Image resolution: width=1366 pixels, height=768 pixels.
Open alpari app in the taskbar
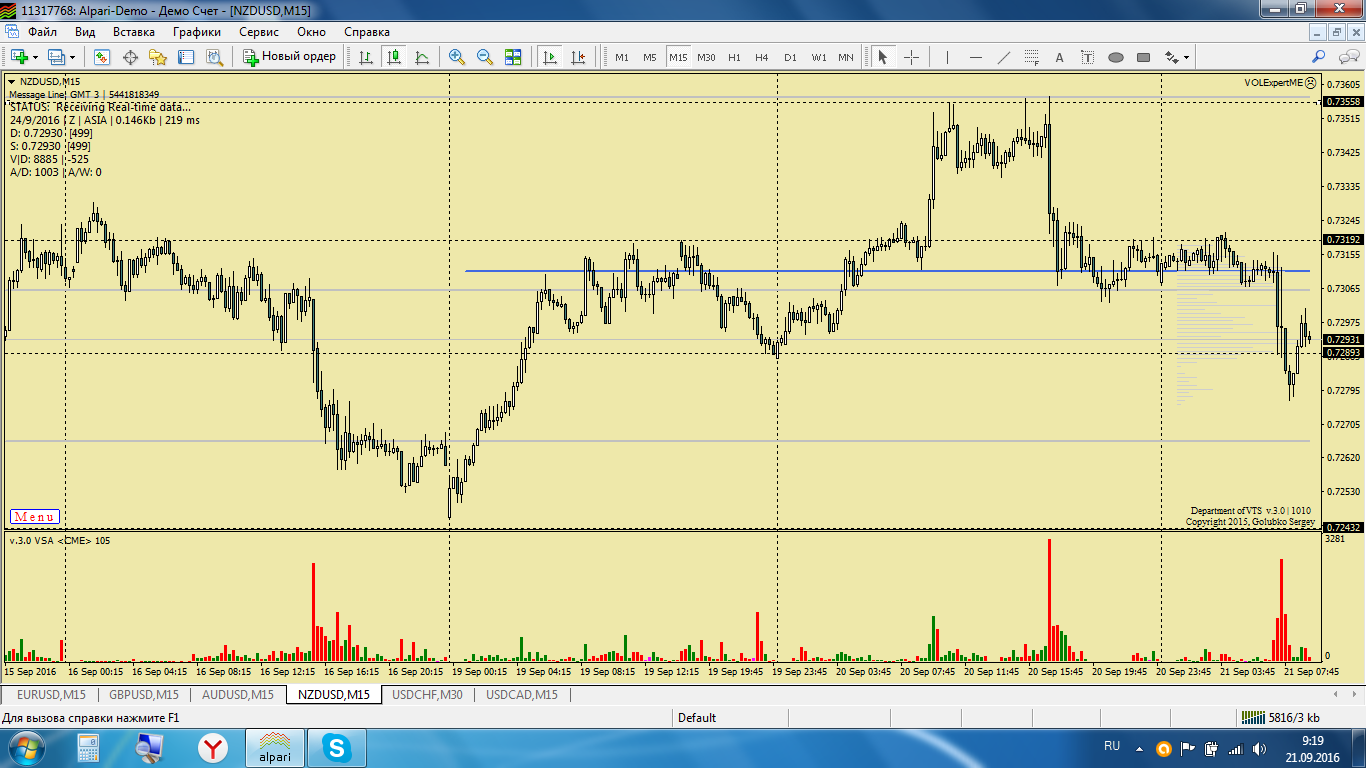[x=275, y=747]
